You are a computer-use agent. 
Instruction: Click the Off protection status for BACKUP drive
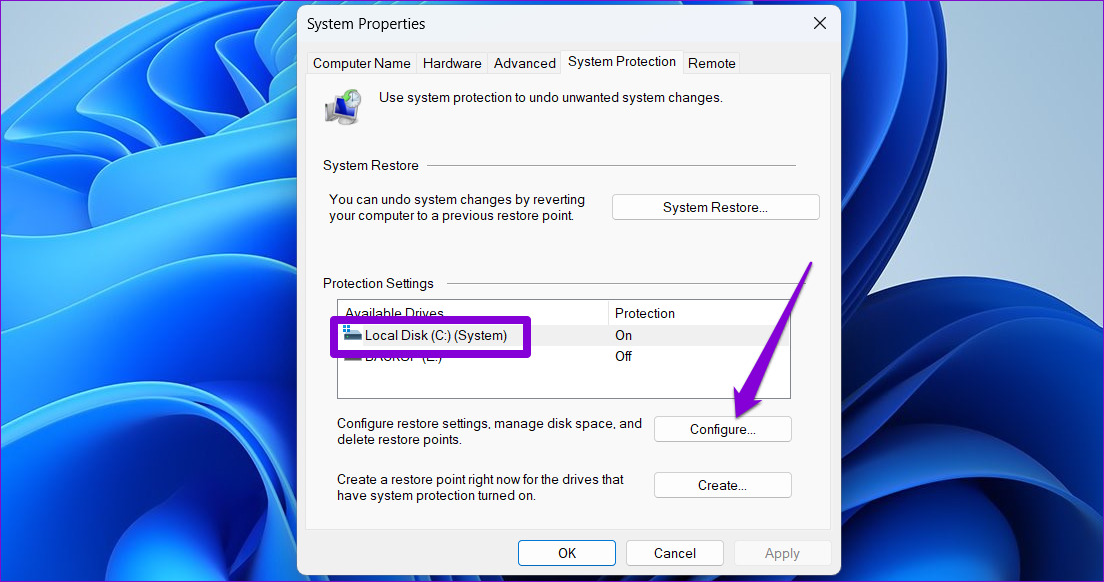pyautogui.click(x=624, y=357)
